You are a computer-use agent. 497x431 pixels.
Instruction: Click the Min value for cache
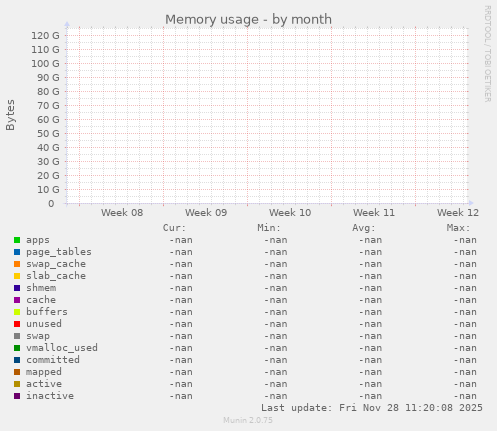(x=276, y=300)
